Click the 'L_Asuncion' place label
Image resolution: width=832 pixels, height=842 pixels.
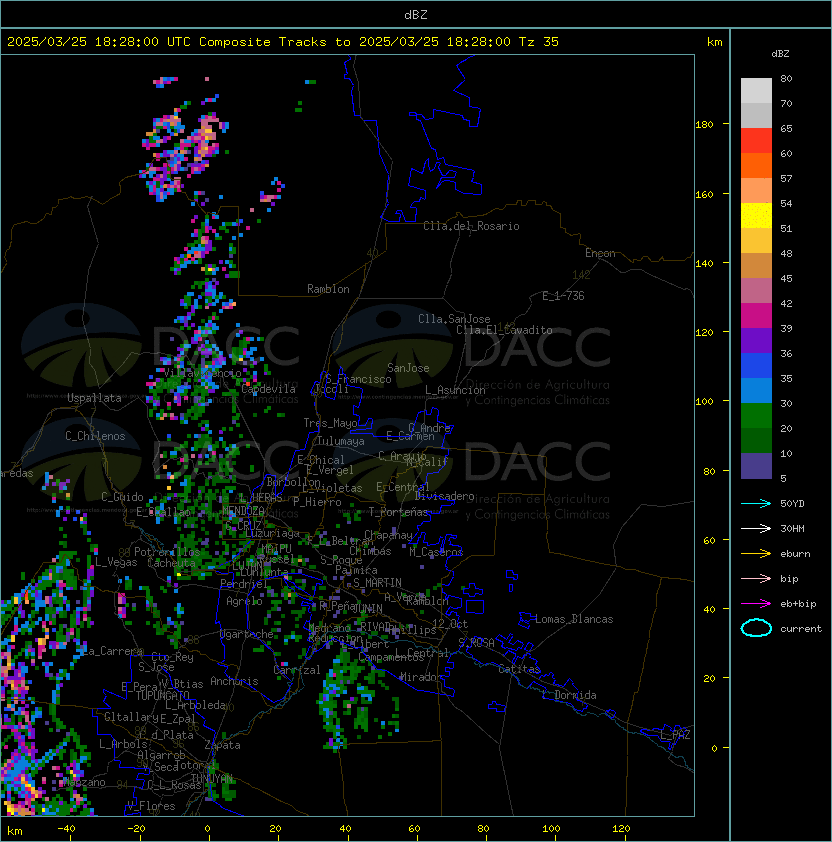(x=455, y=390)
